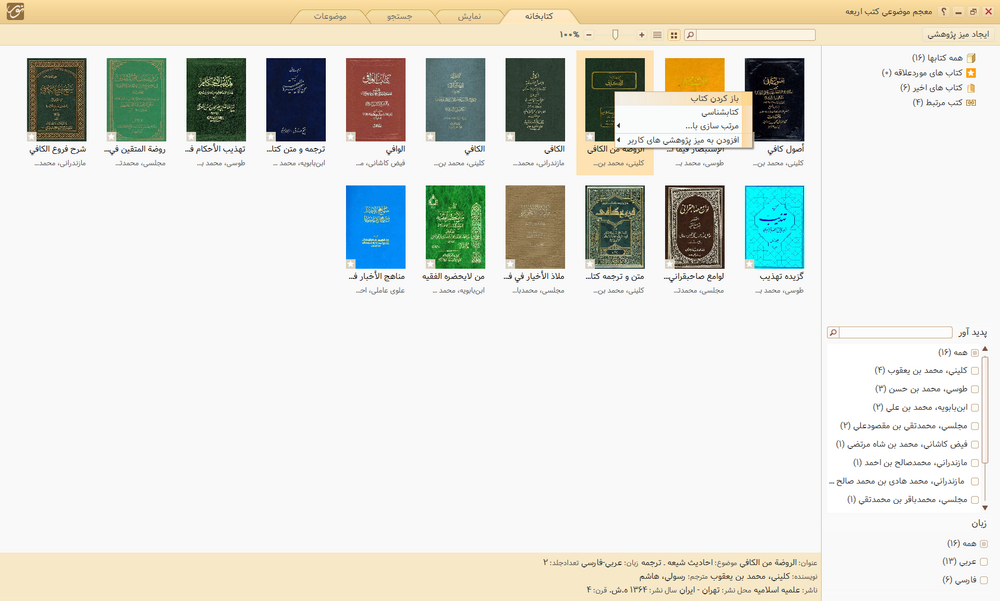Click the toolbar library search field
The height and width of the screenshot is (601, 1000).
pyautogui.click(x=755, y=35)
